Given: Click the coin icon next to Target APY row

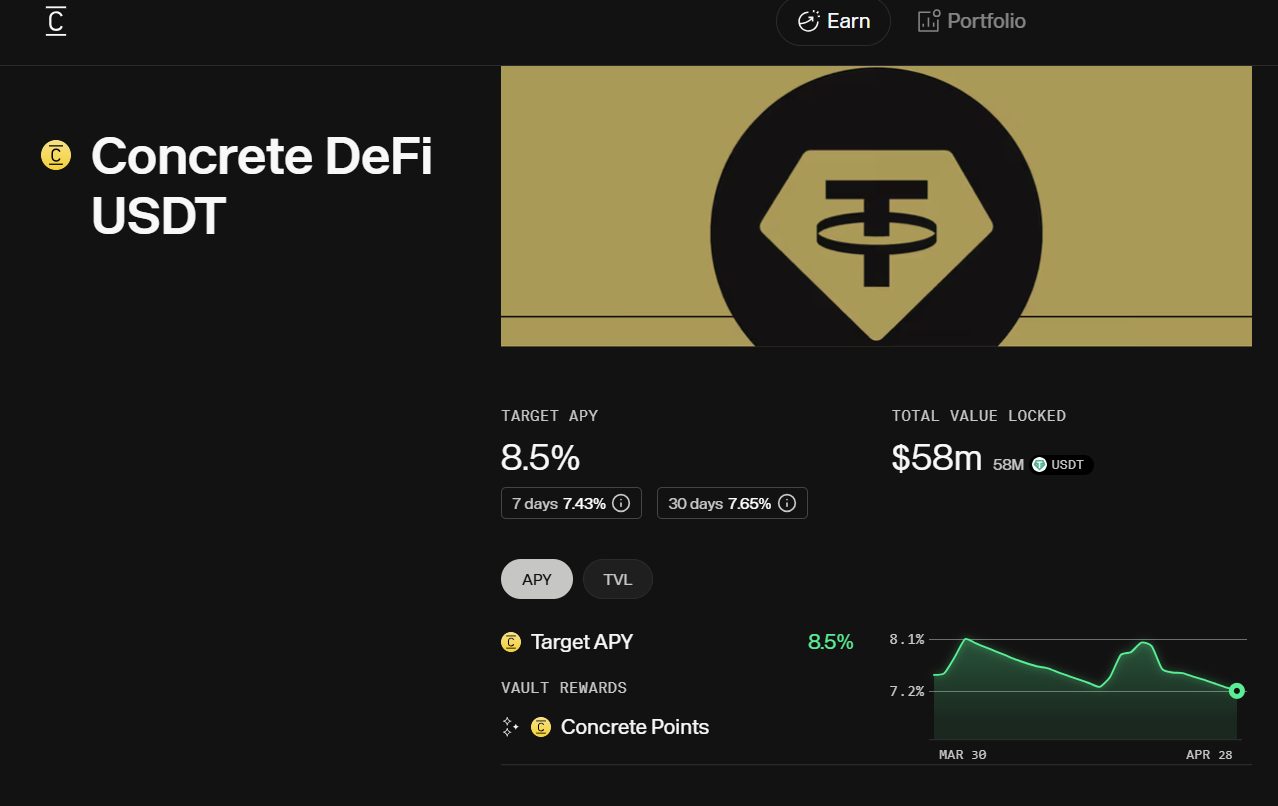Looking at the screenshot, I should pos(511,642).
